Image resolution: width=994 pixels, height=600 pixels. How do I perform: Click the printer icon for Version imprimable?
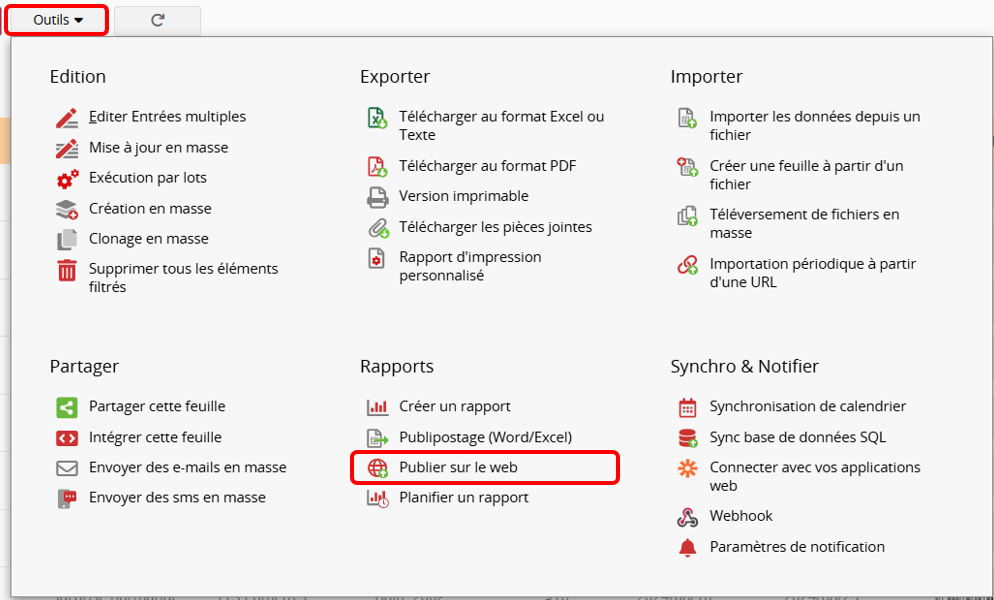[377, 197]
